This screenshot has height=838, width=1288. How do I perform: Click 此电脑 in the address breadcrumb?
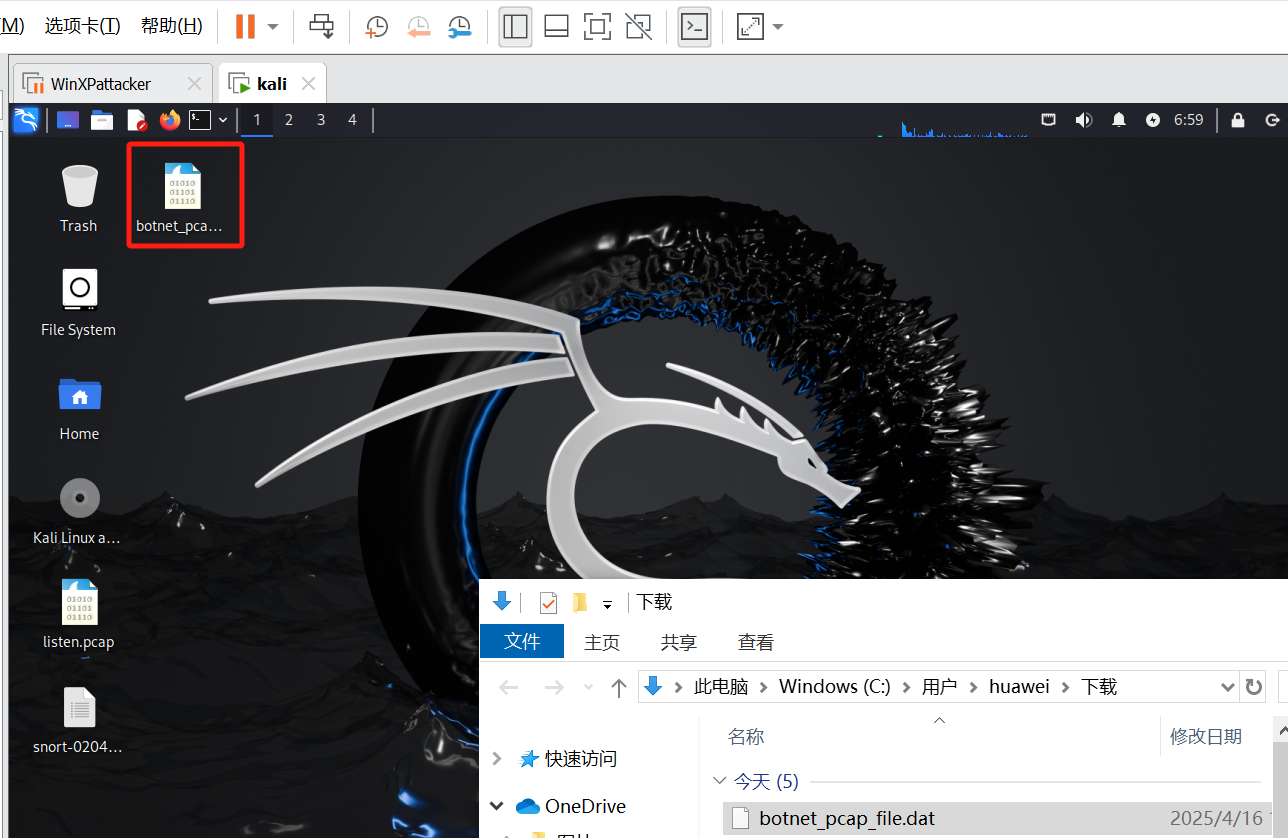point(721,687)
